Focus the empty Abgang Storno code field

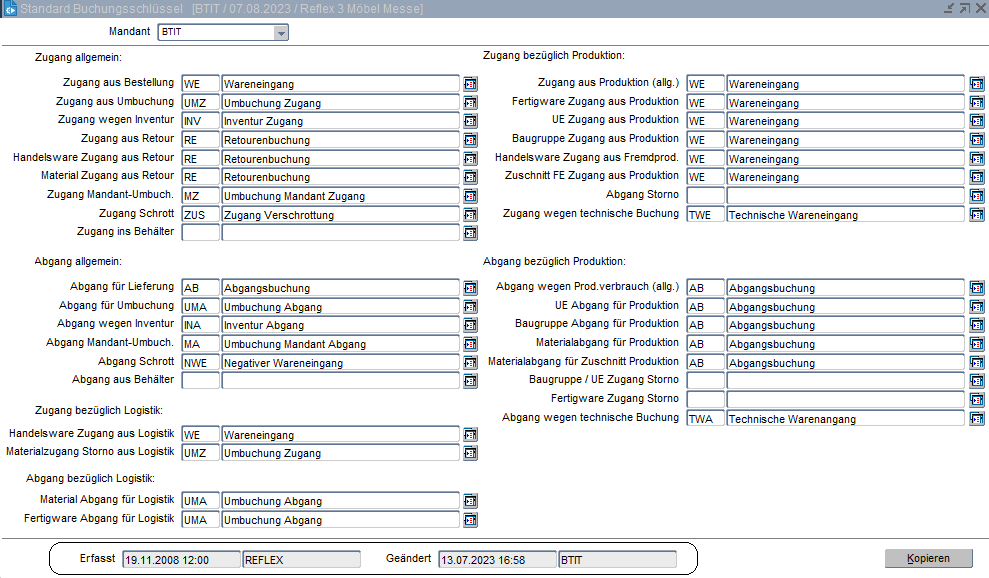[x=705, y=196]
